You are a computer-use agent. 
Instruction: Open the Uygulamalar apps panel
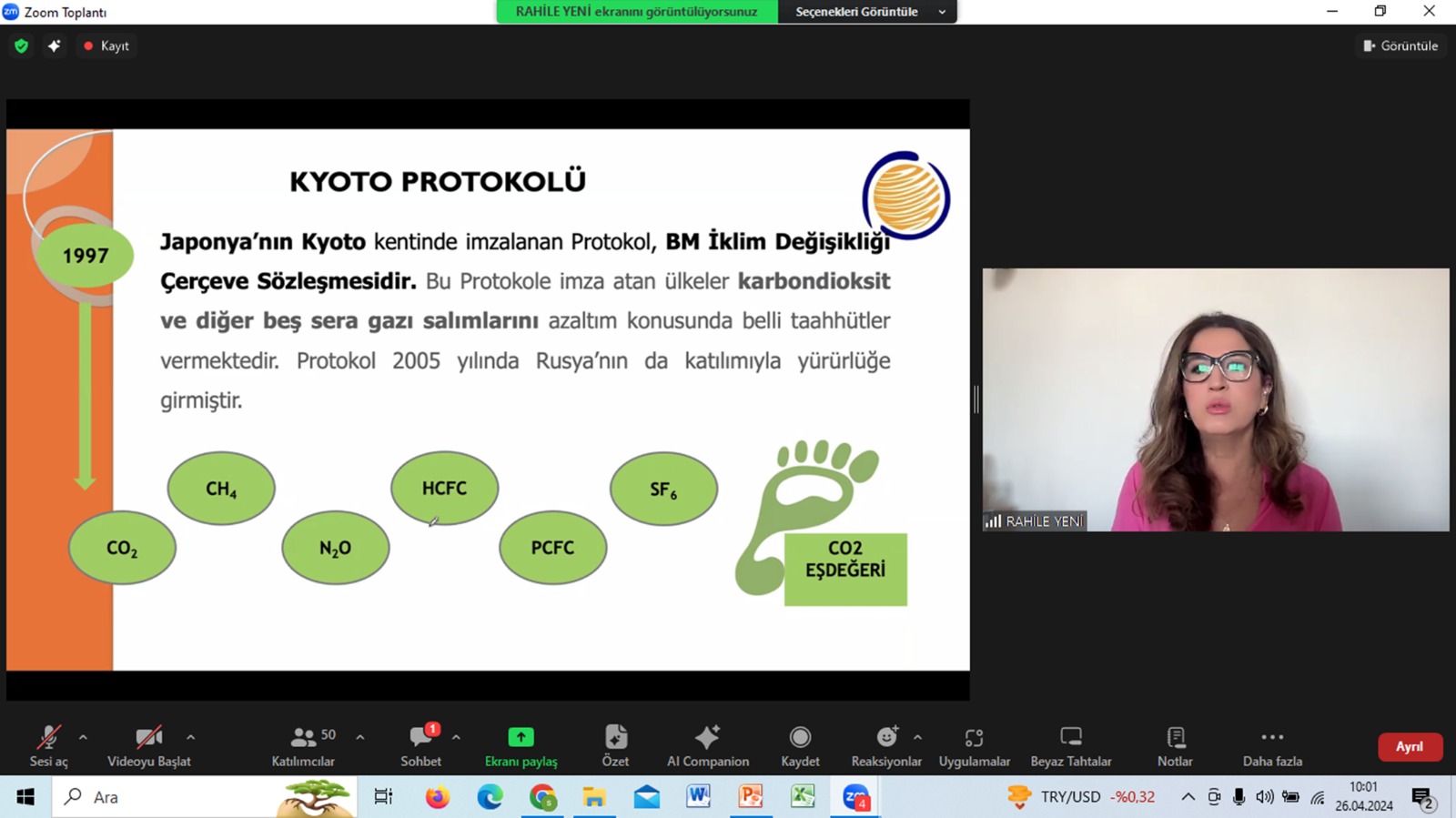click(x=974, y=745)
